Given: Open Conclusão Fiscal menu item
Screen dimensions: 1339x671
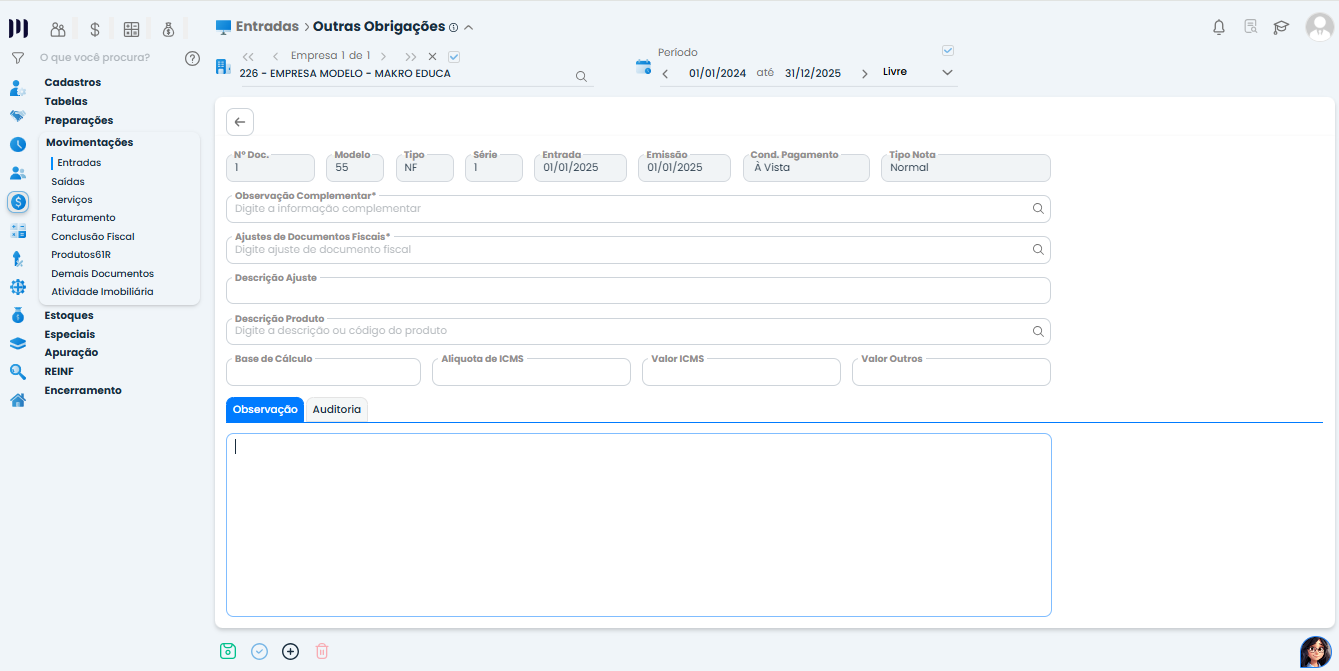Looking at the screenshot, I should [x=93, y=237].
